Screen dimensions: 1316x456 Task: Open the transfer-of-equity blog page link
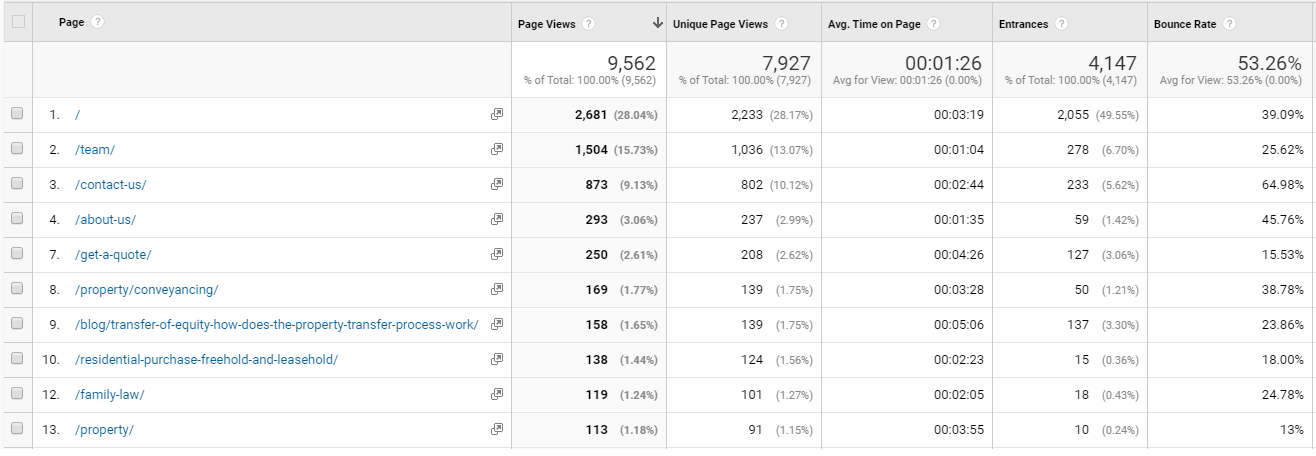click(277, 325)
